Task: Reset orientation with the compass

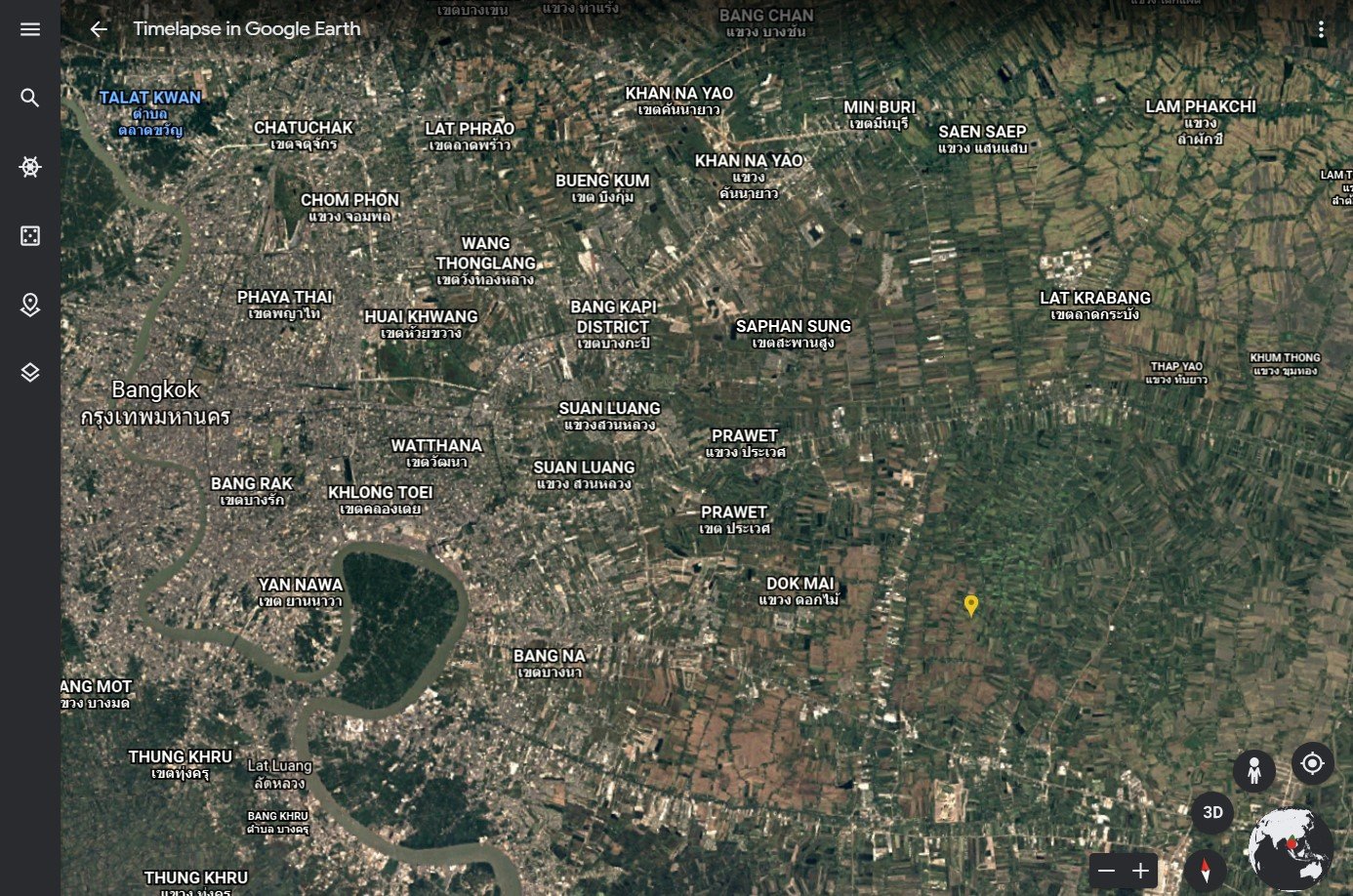Action: pos(1206,869)
